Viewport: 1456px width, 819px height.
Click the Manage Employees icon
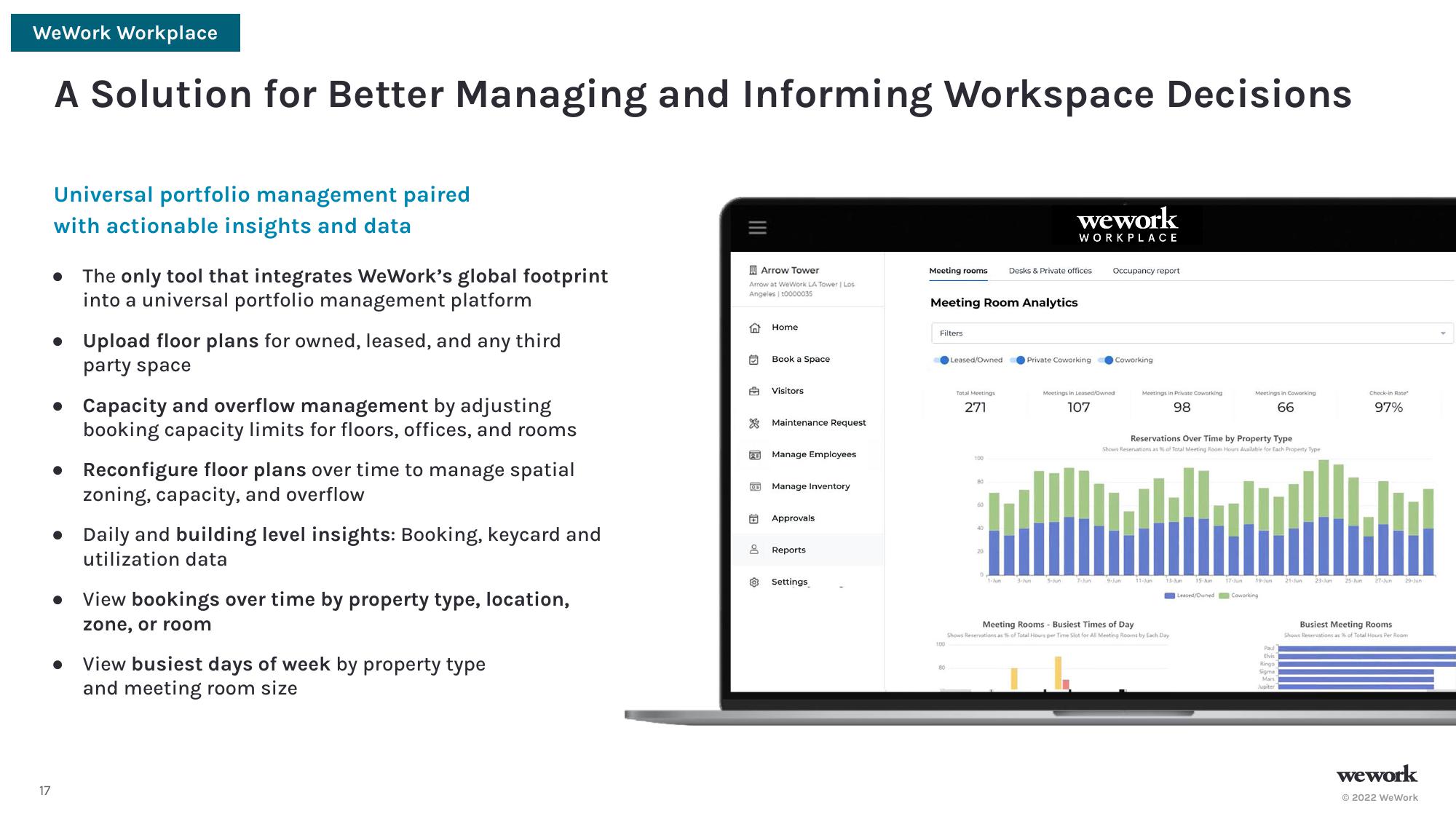tap(756, 454)
